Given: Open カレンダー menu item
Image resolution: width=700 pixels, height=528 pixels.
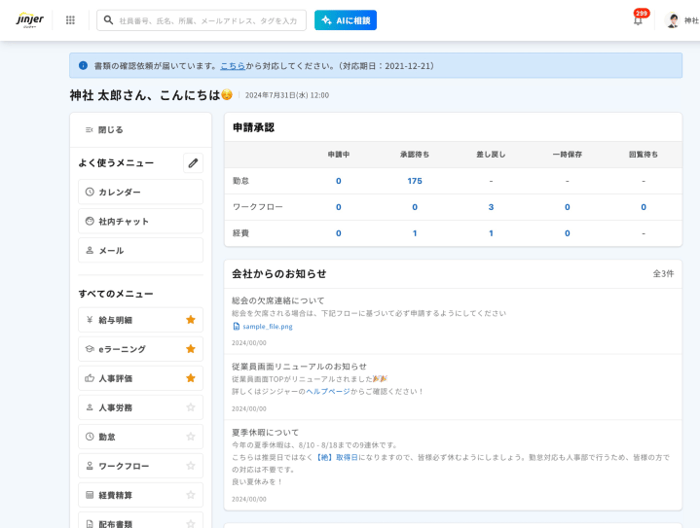Looking at the screenshot, I should [141, 192].
